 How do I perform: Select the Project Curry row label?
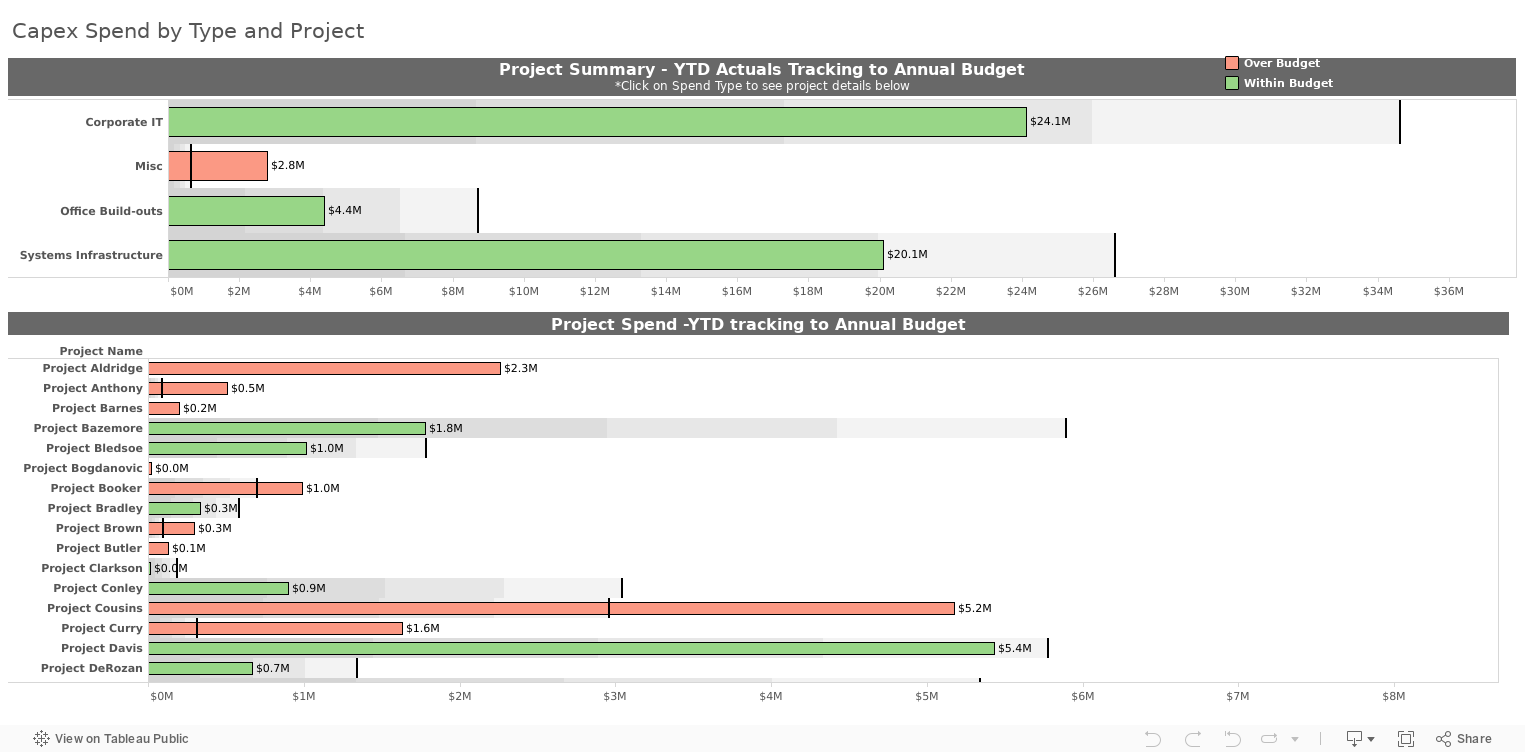point(102,628)
